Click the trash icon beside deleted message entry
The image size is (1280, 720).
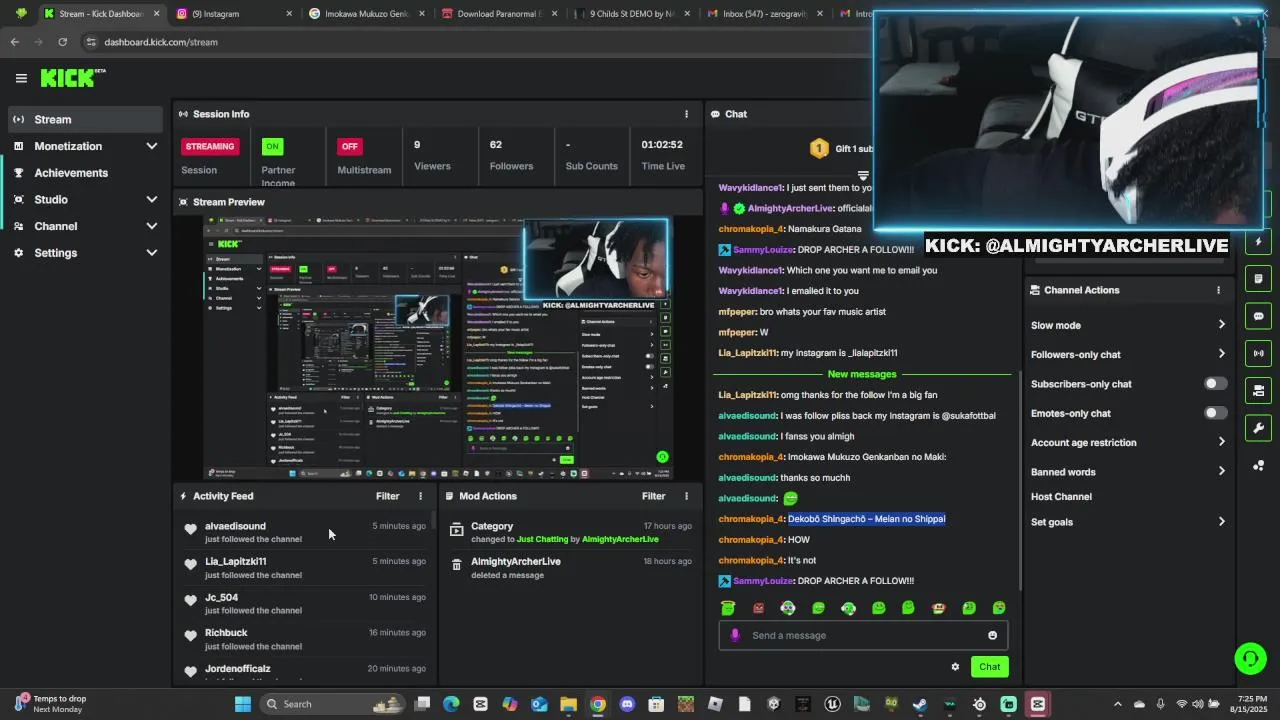pos(456,565)
